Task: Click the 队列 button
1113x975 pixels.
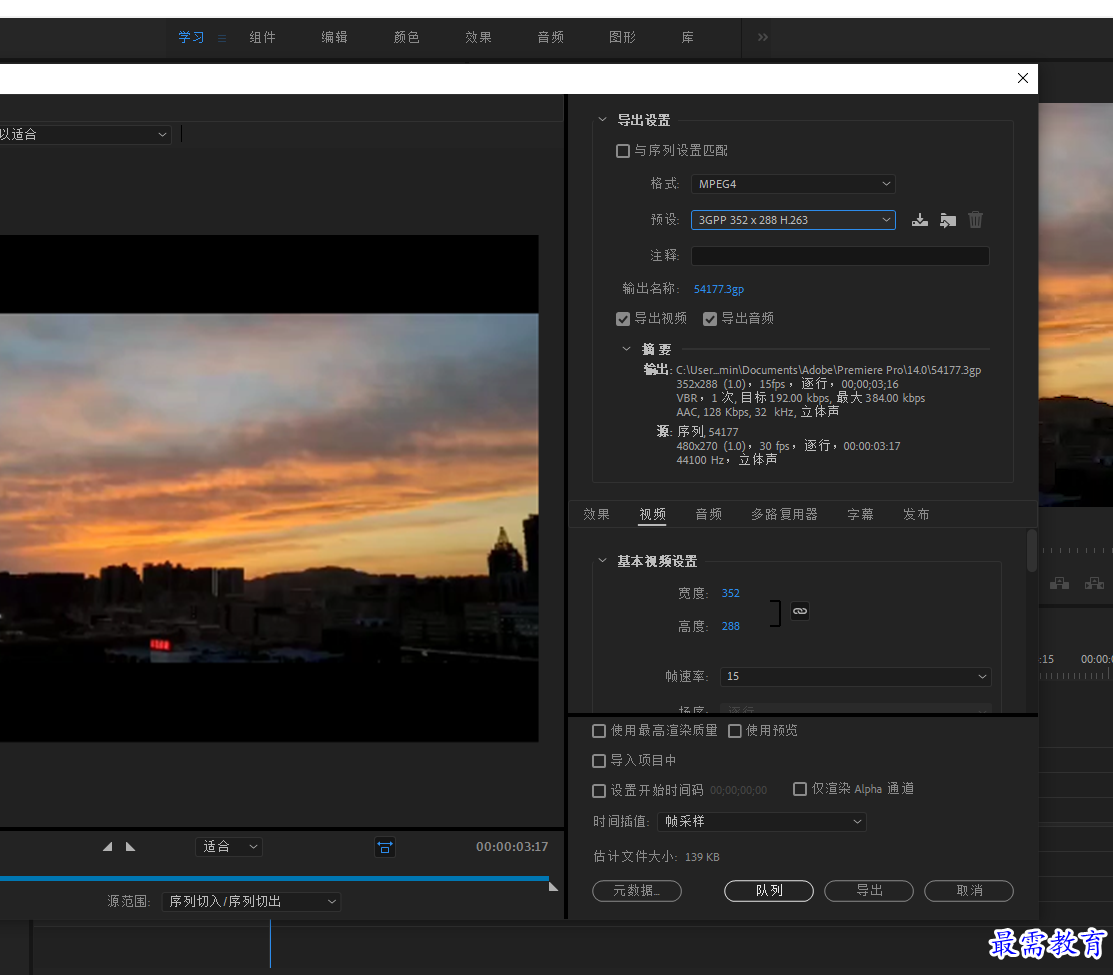Action: click(769, 891)
